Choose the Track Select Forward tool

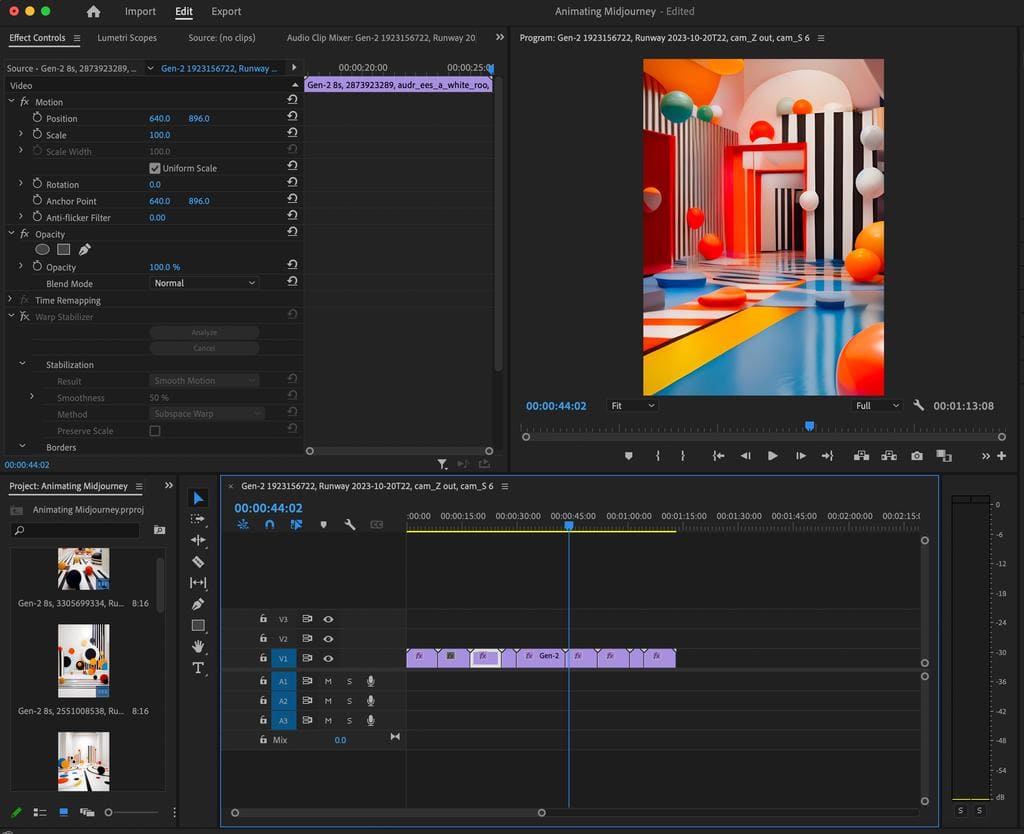coord(197,519)
